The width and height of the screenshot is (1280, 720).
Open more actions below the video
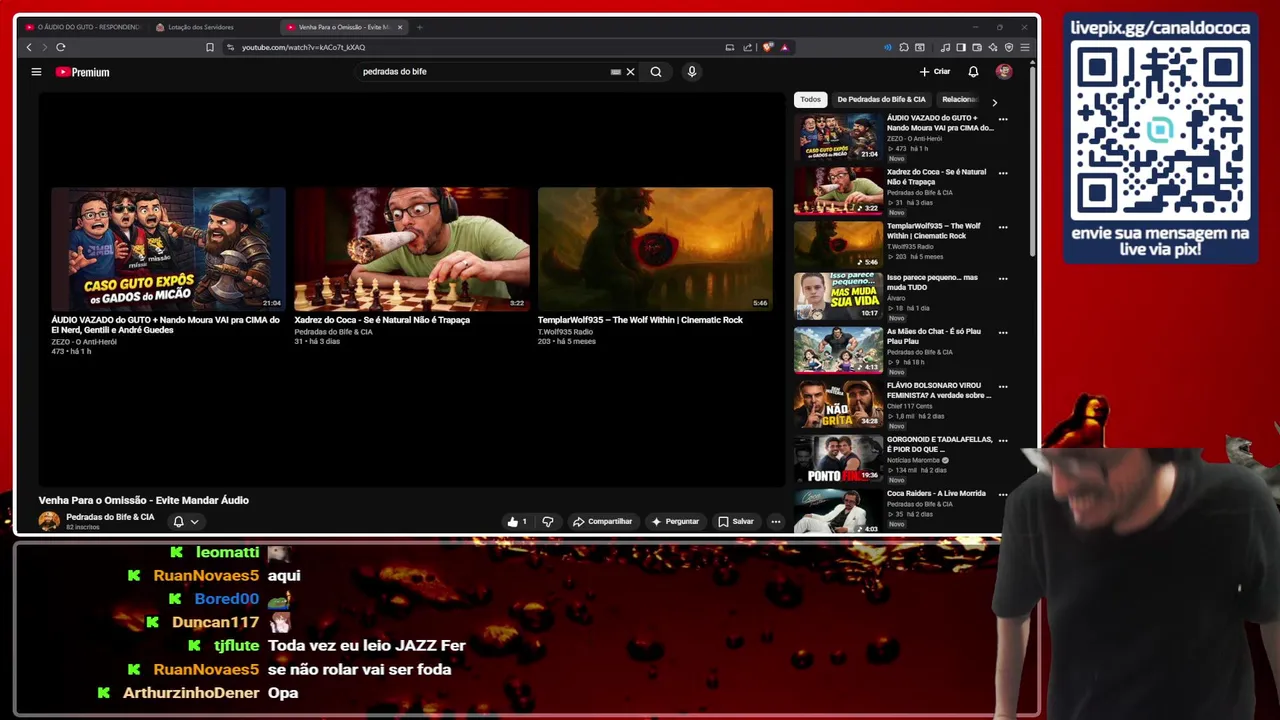[775, 521]
